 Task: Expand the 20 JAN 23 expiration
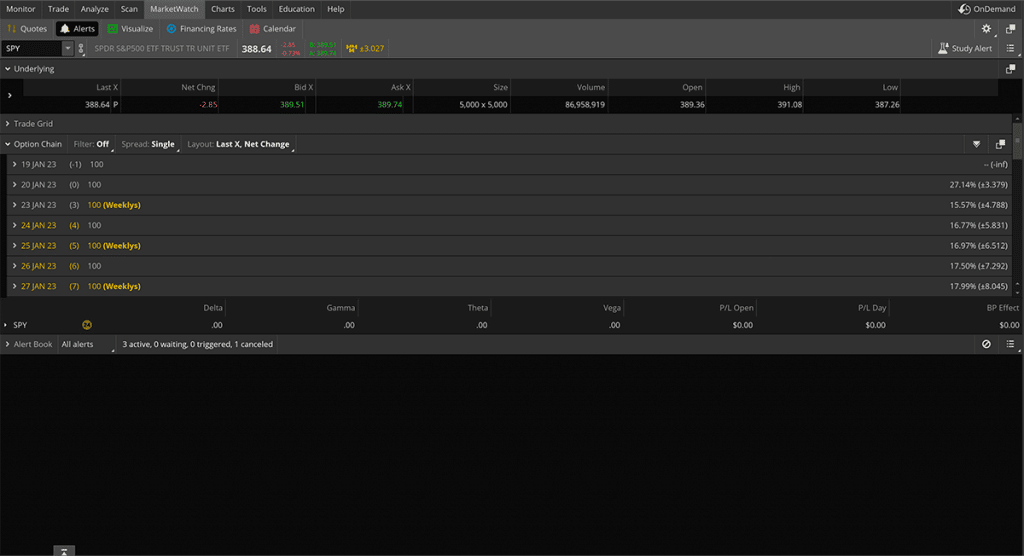coord(14,185)
